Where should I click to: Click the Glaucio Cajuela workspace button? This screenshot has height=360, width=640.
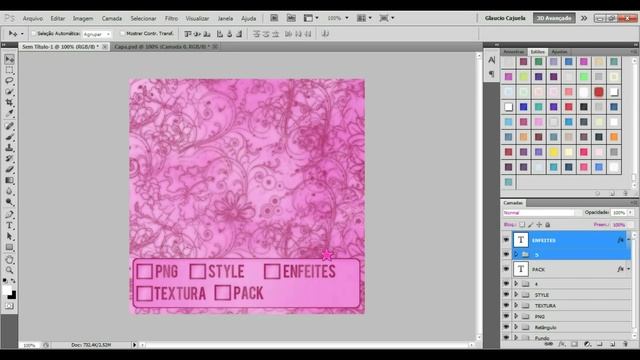pyautogui.click(x=505, y=18)
